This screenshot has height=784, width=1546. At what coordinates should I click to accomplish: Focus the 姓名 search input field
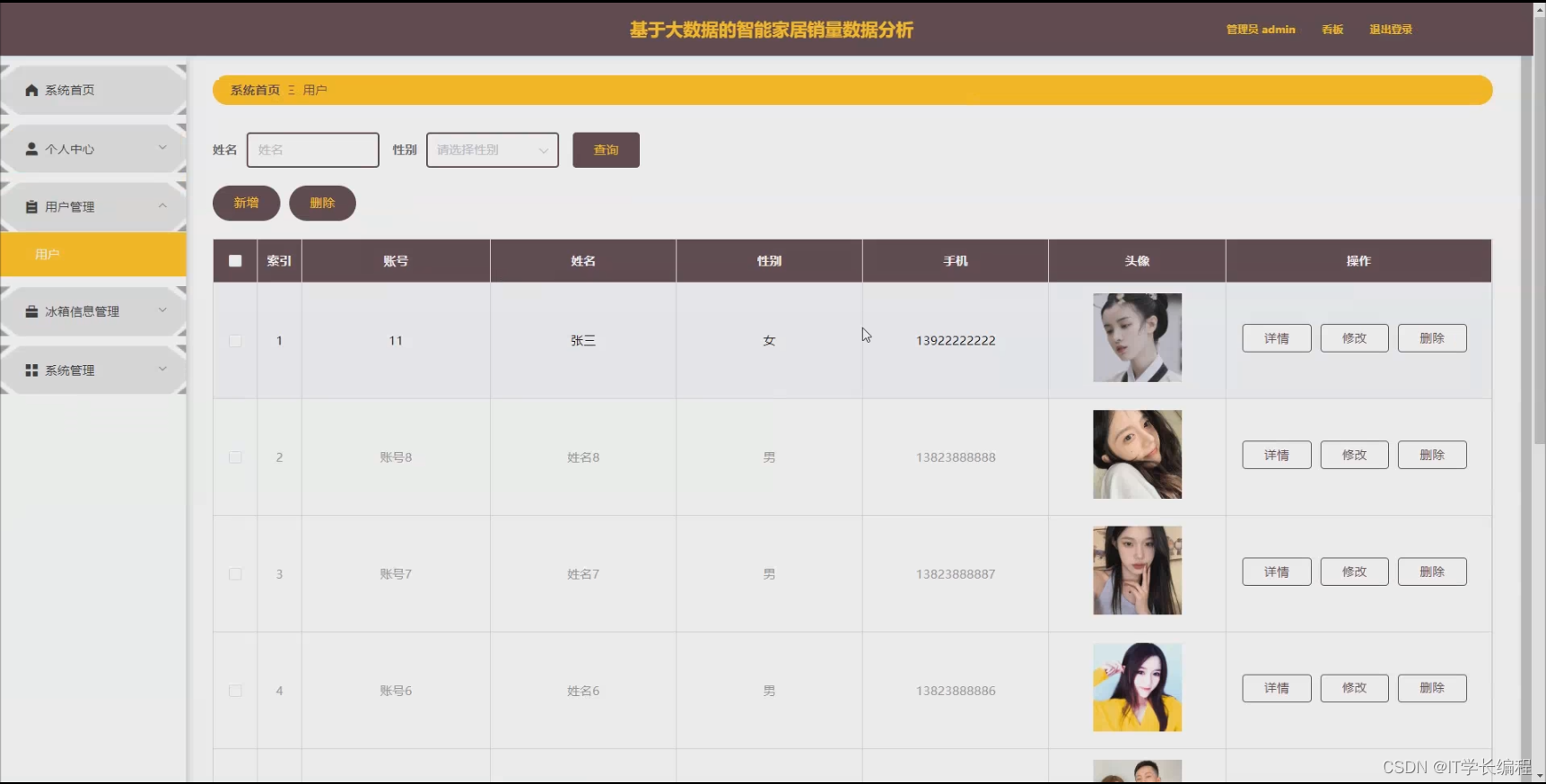tap(313, 150)
